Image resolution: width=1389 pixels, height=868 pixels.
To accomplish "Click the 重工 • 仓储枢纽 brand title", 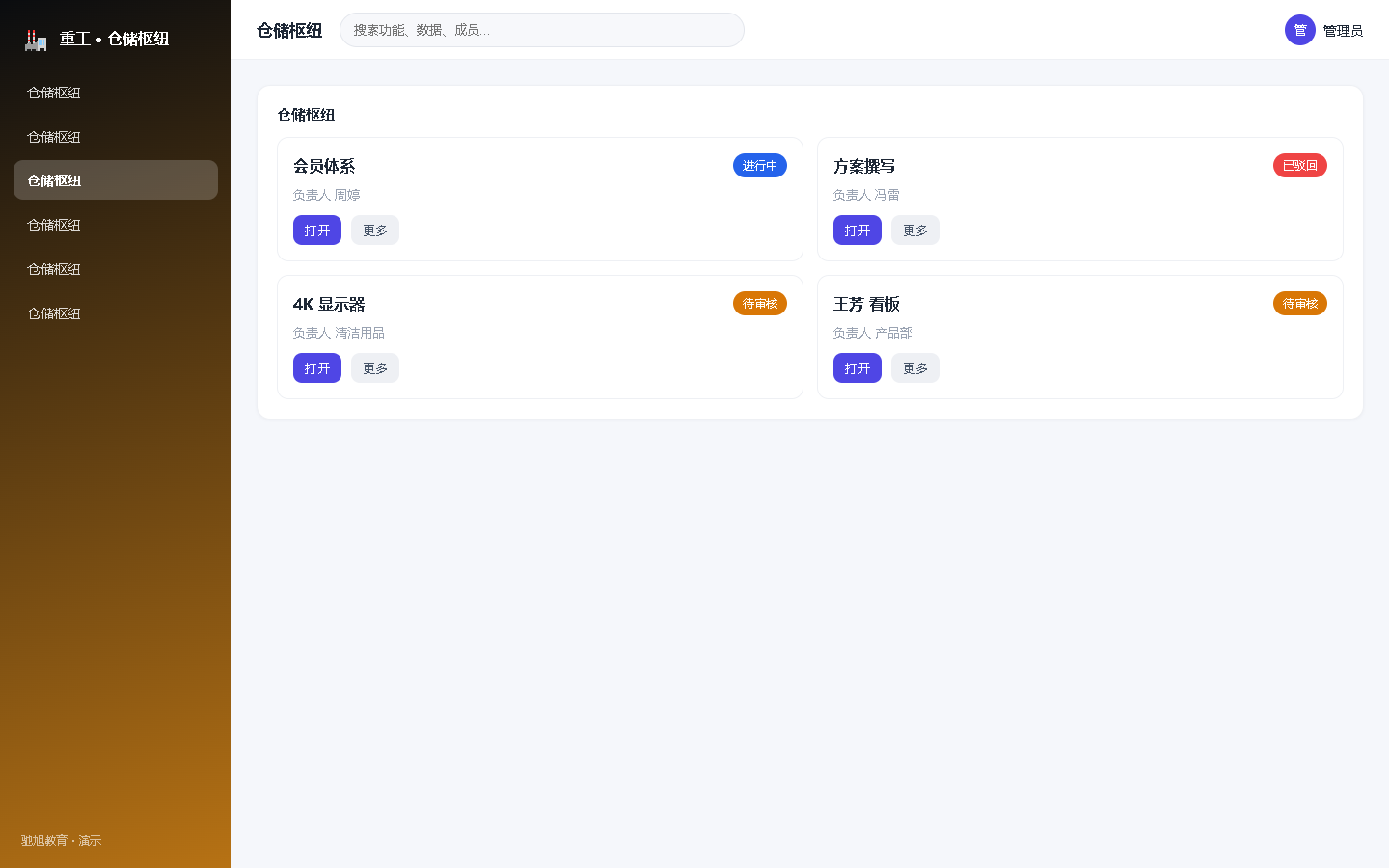I will click(114, 39).
